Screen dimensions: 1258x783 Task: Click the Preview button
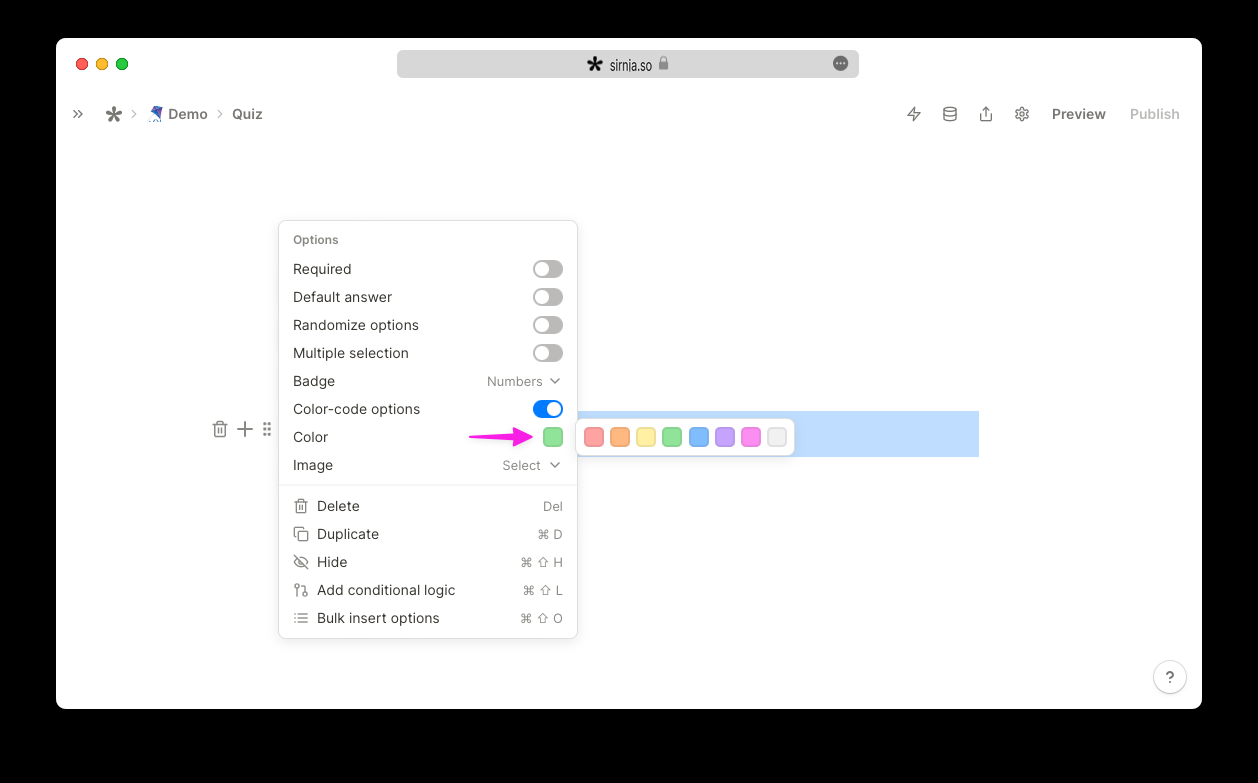[1078, 114]
